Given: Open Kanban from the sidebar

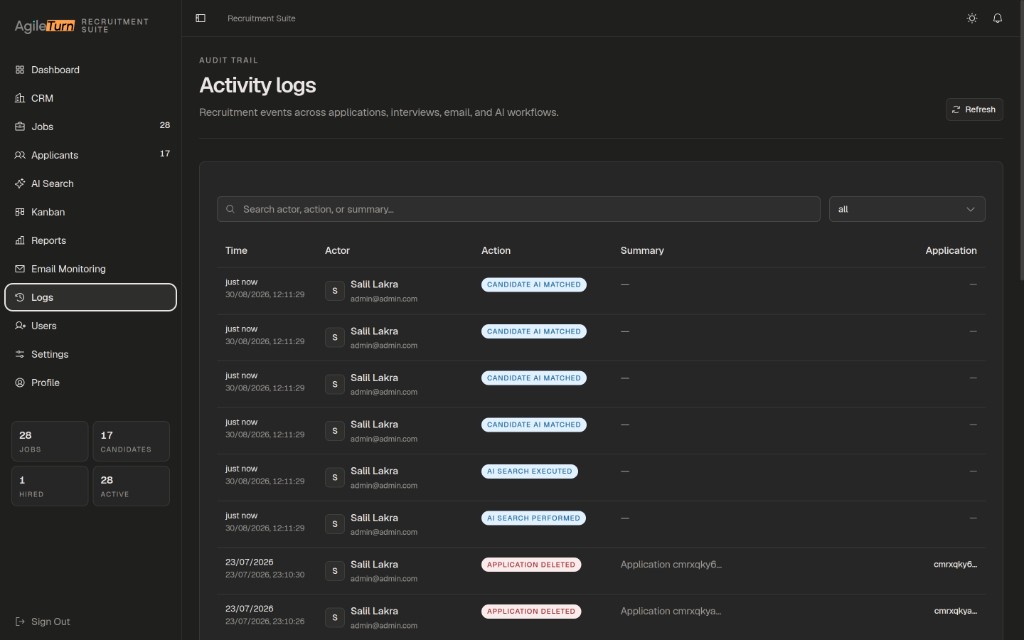Looking at the screenshot, I should pyautogui.click(x=90, y=212).
